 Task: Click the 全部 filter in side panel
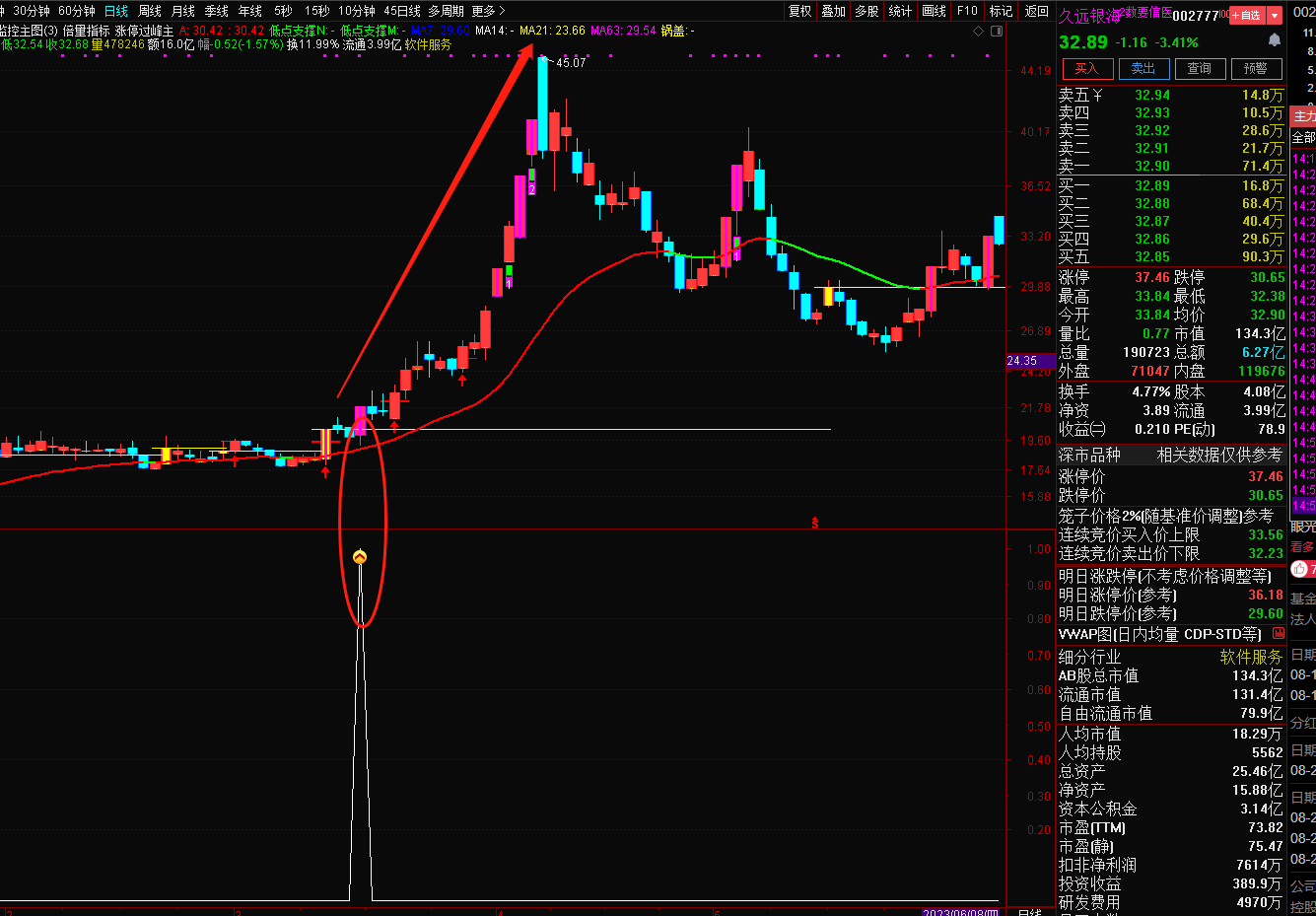click(x=1303, y=137)
